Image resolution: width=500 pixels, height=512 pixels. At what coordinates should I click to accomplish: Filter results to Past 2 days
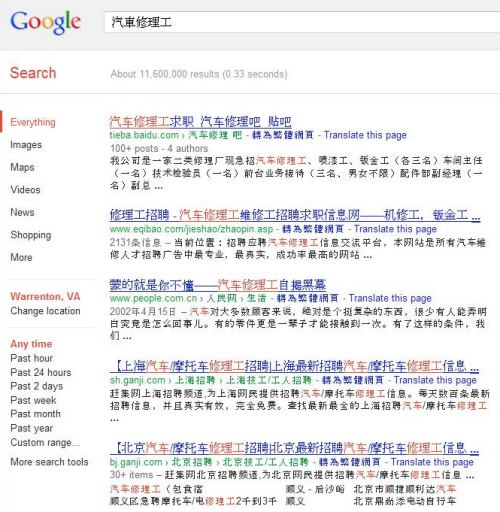(37, 386)
